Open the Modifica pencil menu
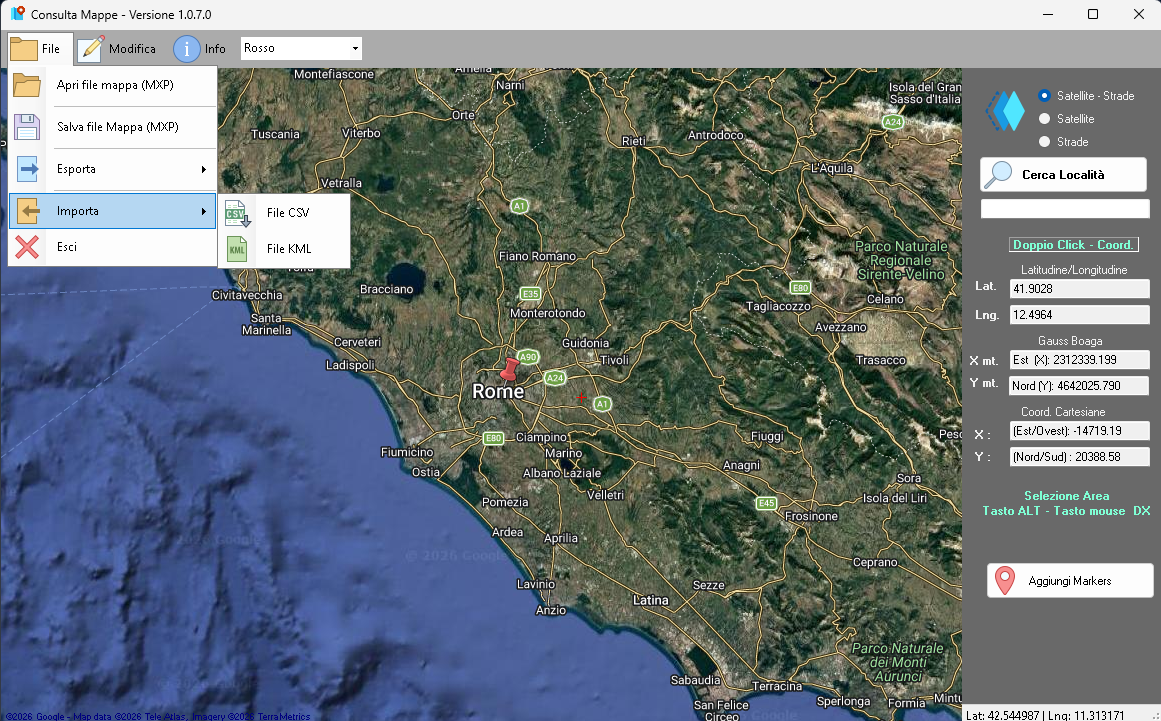 [x=116, y=49]
